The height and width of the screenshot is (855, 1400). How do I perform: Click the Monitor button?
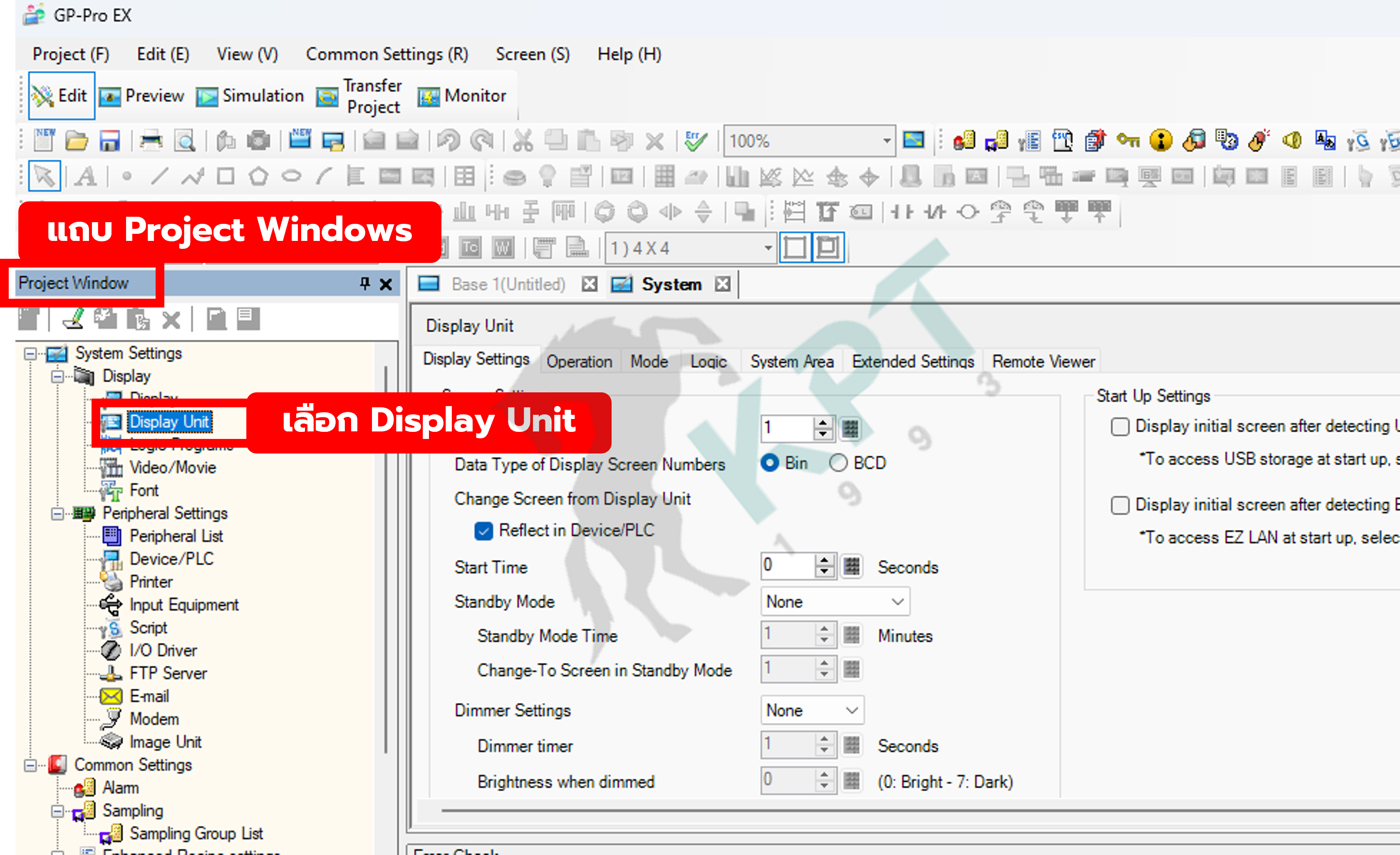462,96
